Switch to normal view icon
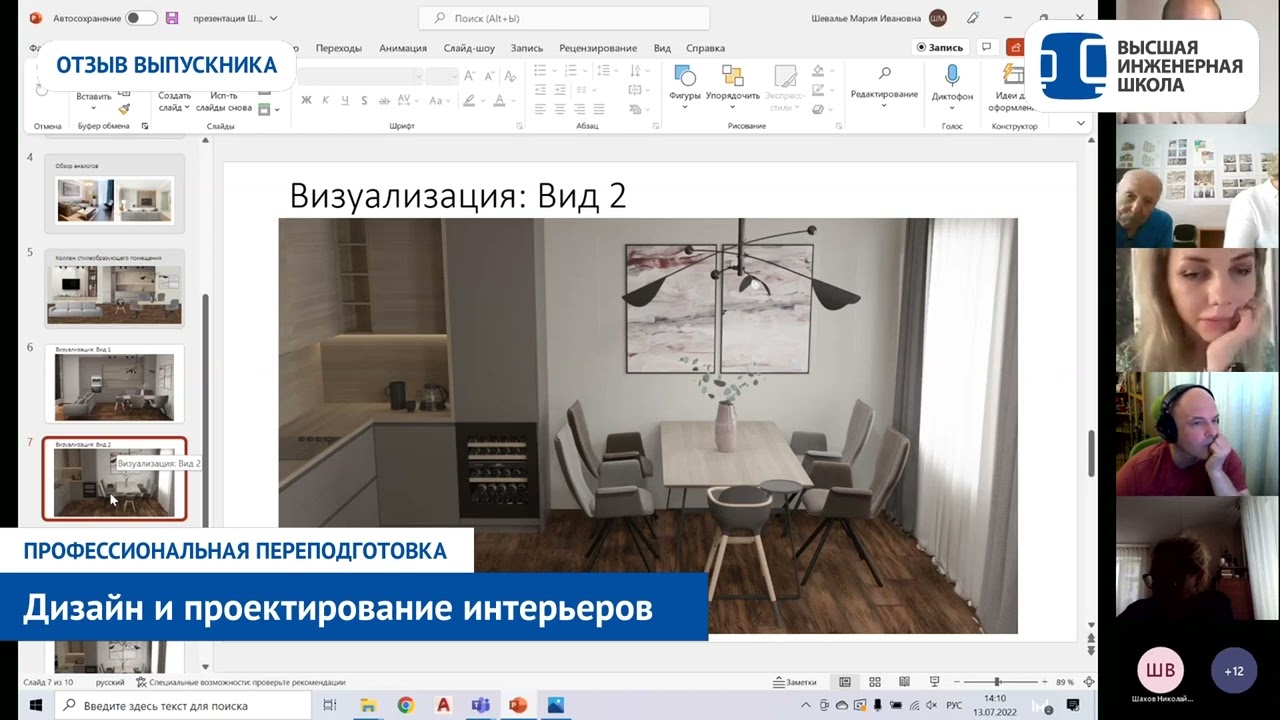 [845, 682]
